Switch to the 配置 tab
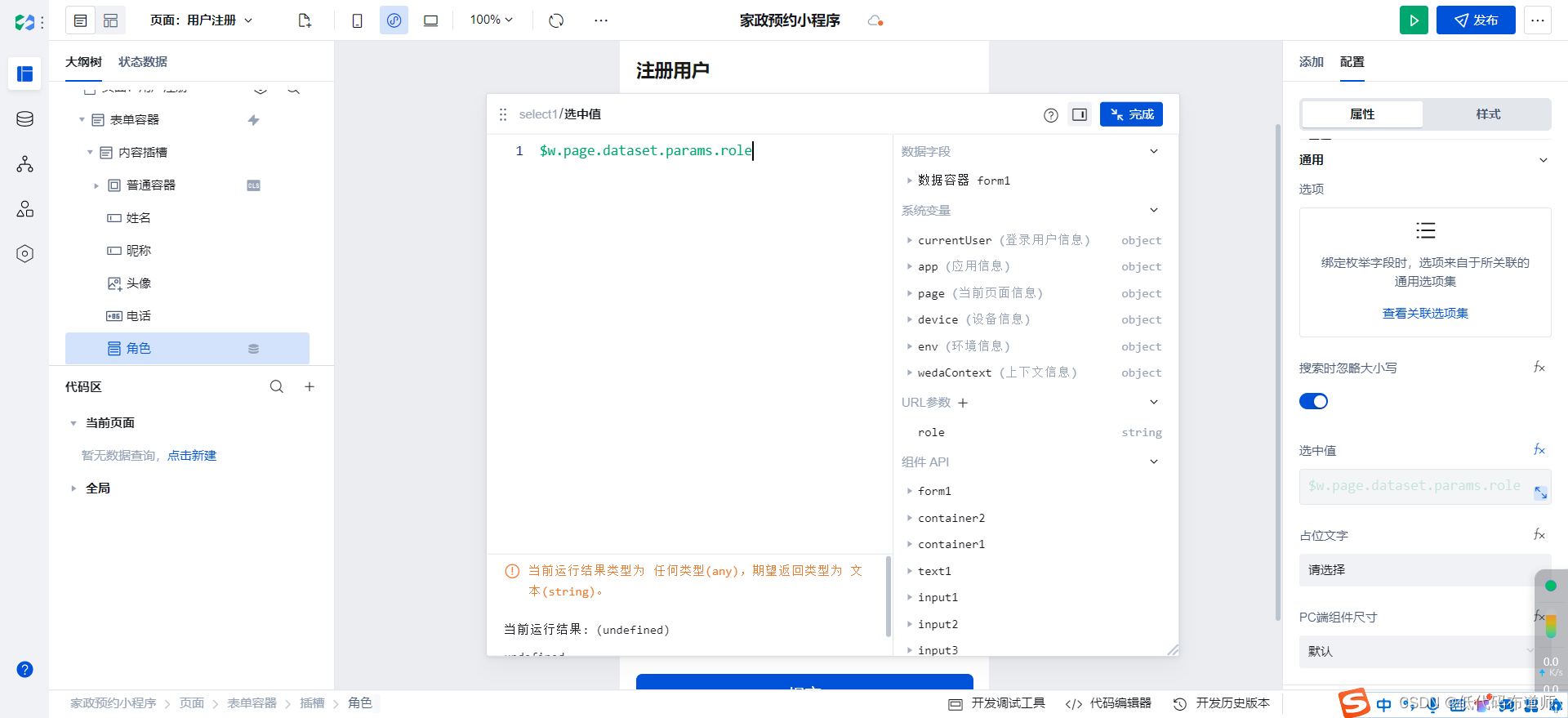Screen dimensions: 1568x718 coord(1352,62)
